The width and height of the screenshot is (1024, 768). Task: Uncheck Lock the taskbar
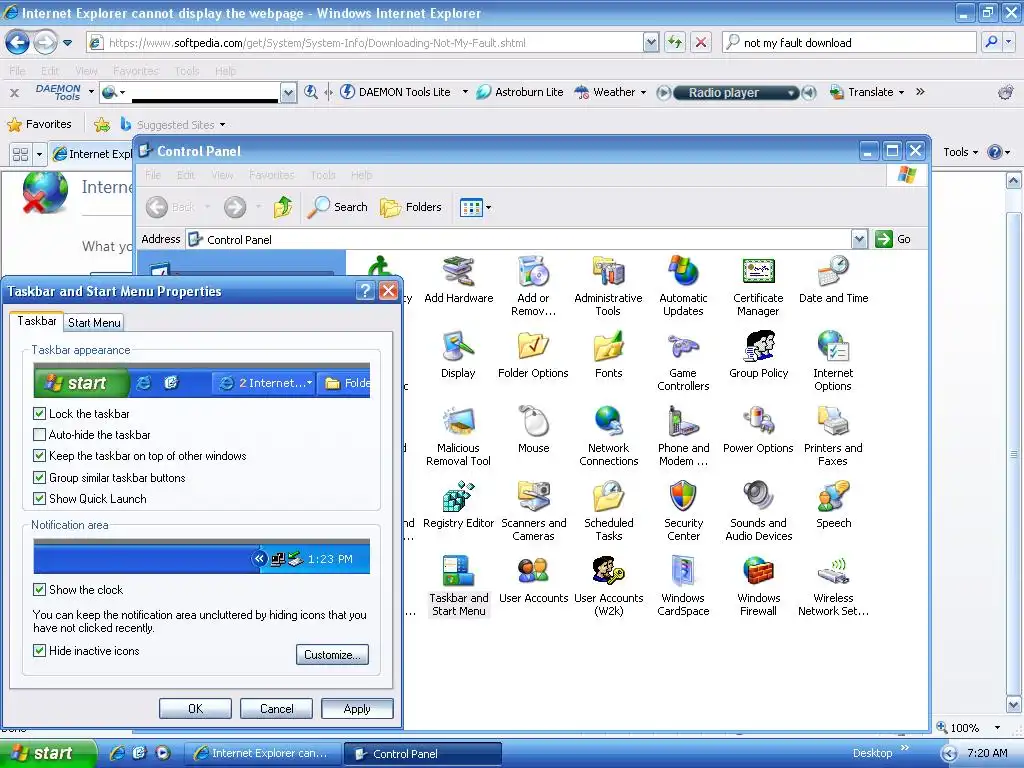pos(39,413)
